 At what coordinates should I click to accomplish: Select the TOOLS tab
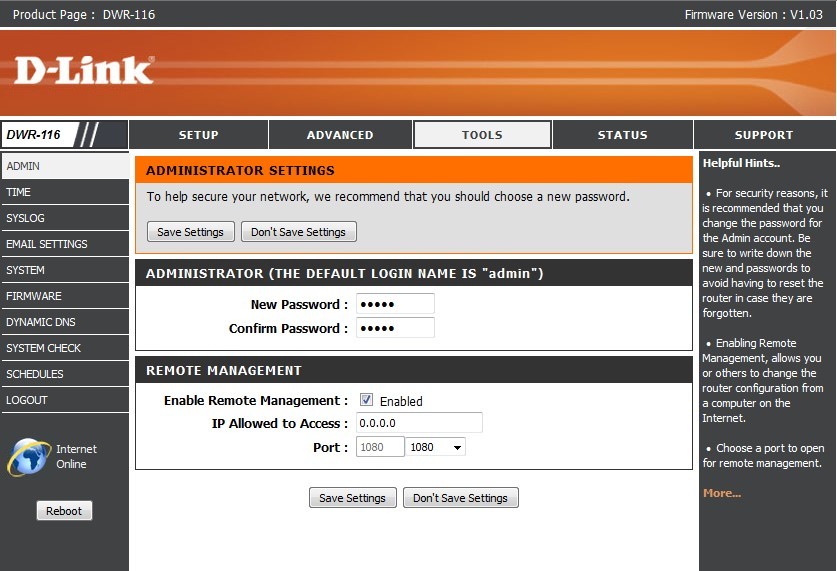click(x=482, y=134)
